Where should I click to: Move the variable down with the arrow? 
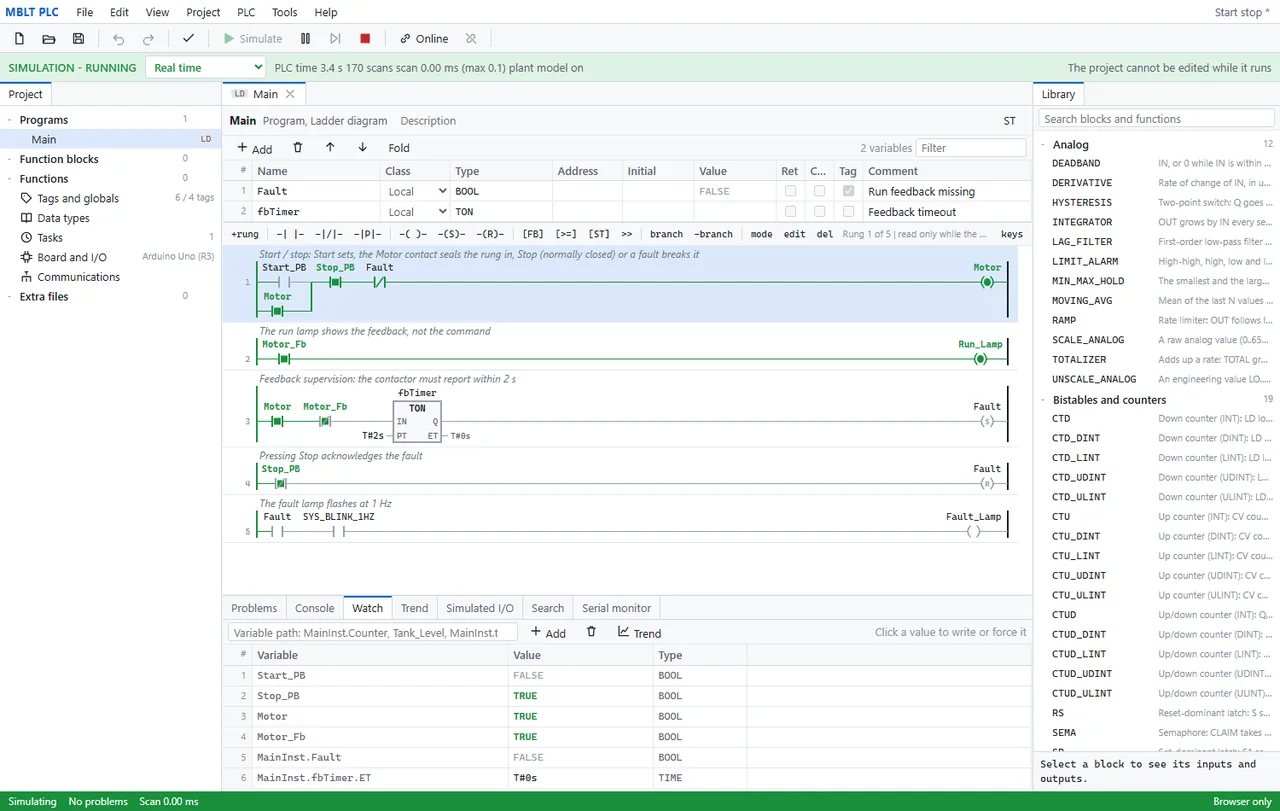coord(362,147)
